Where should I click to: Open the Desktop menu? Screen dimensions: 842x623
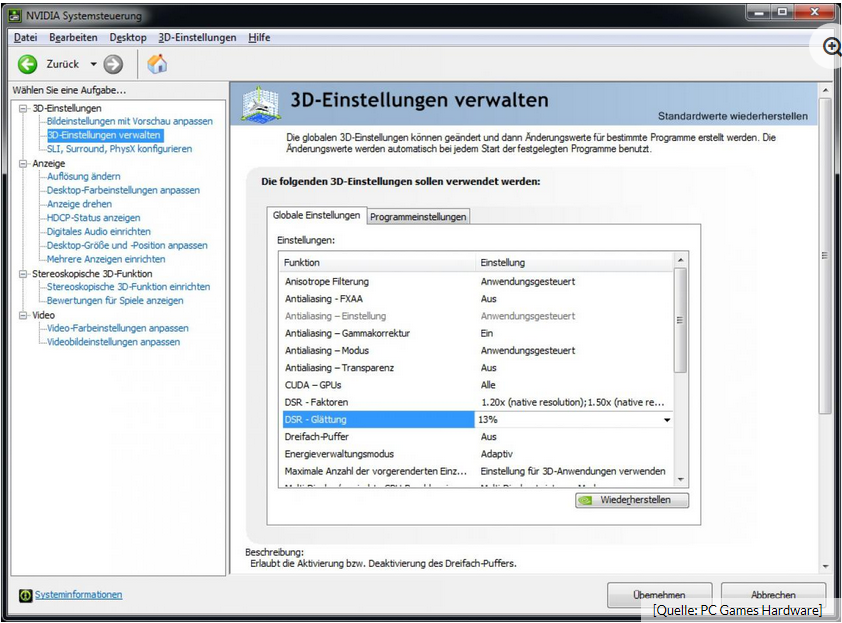(128, 38)
